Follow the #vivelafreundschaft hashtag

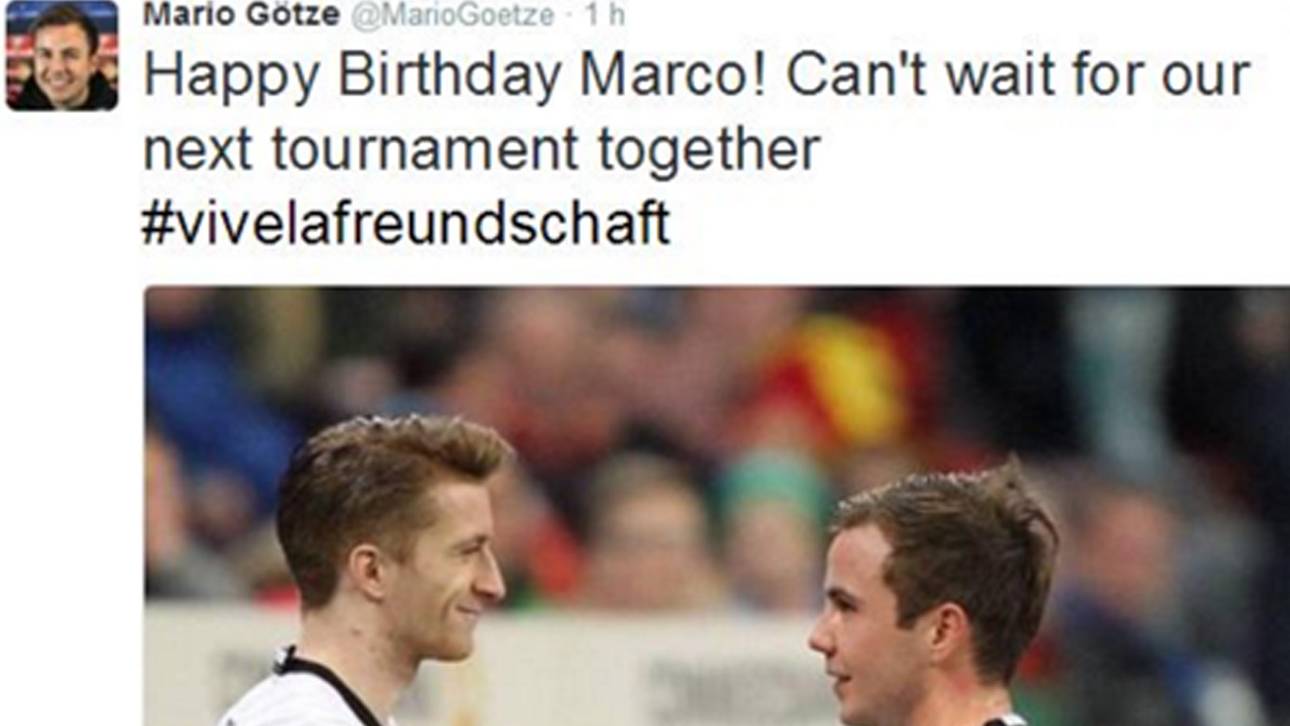click(x=406, y=223)
